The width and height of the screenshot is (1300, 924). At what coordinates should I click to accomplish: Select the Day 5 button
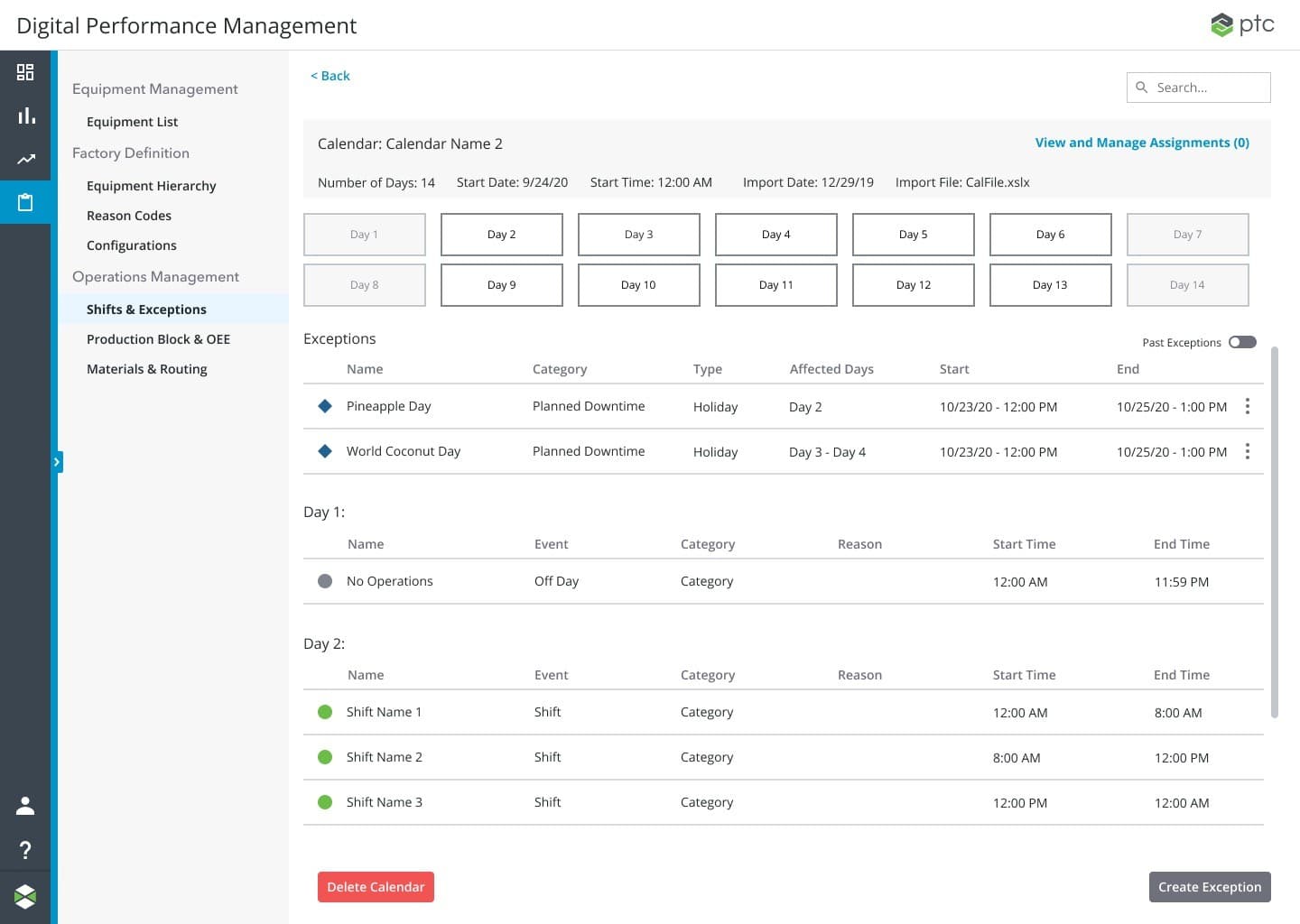coord(914,235)
